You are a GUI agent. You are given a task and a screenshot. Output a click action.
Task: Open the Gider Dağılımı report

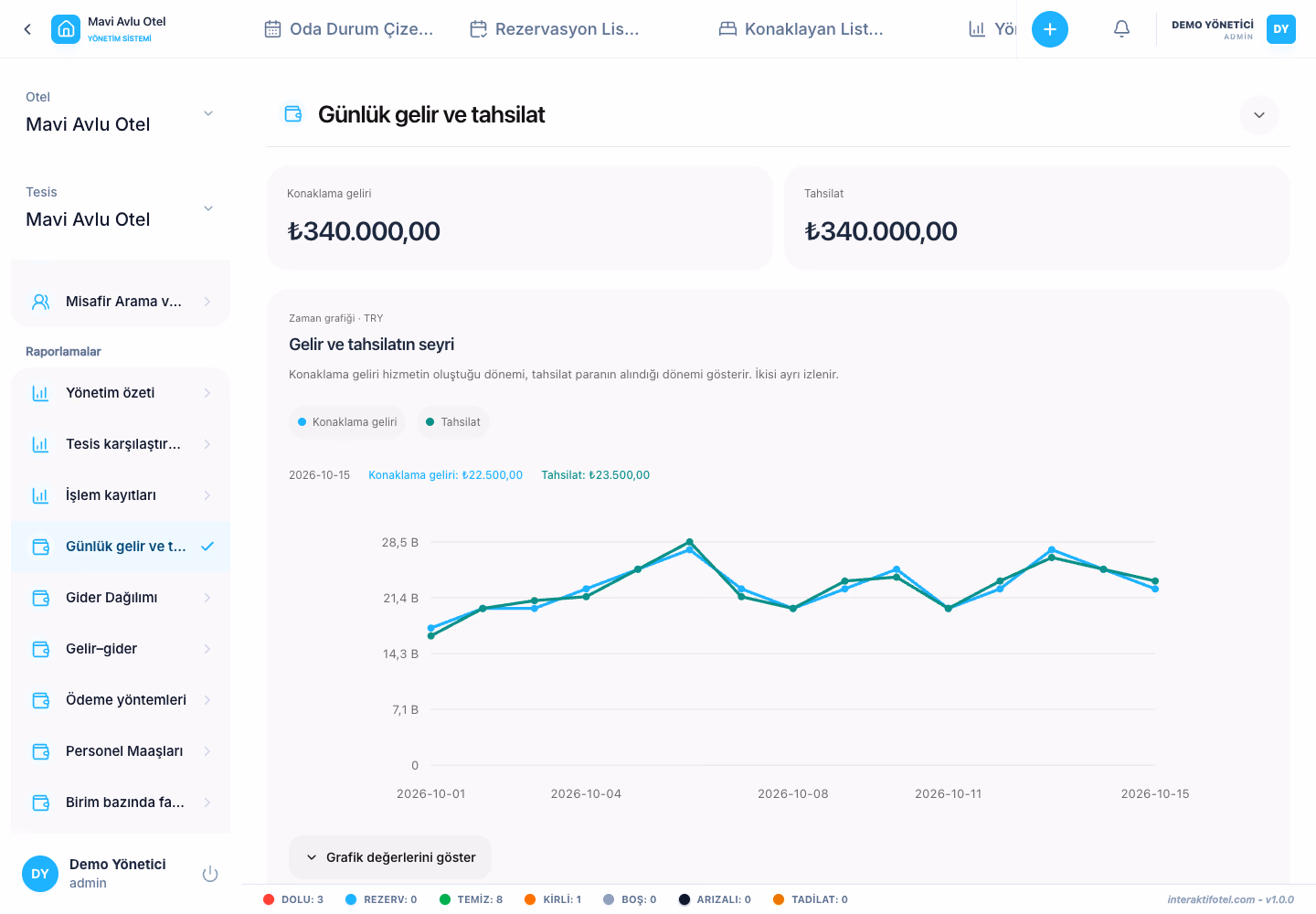121,598
